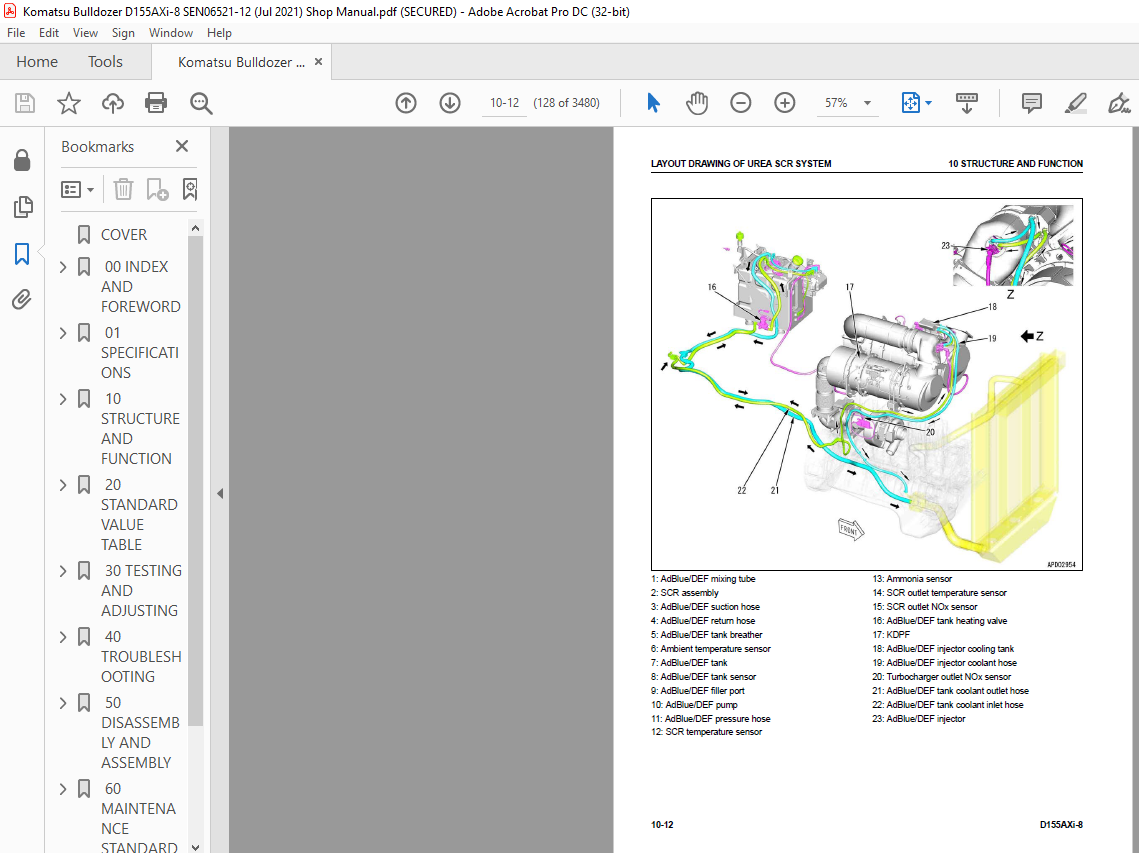Click the upload to cloud icon

[x=113, y=103]
